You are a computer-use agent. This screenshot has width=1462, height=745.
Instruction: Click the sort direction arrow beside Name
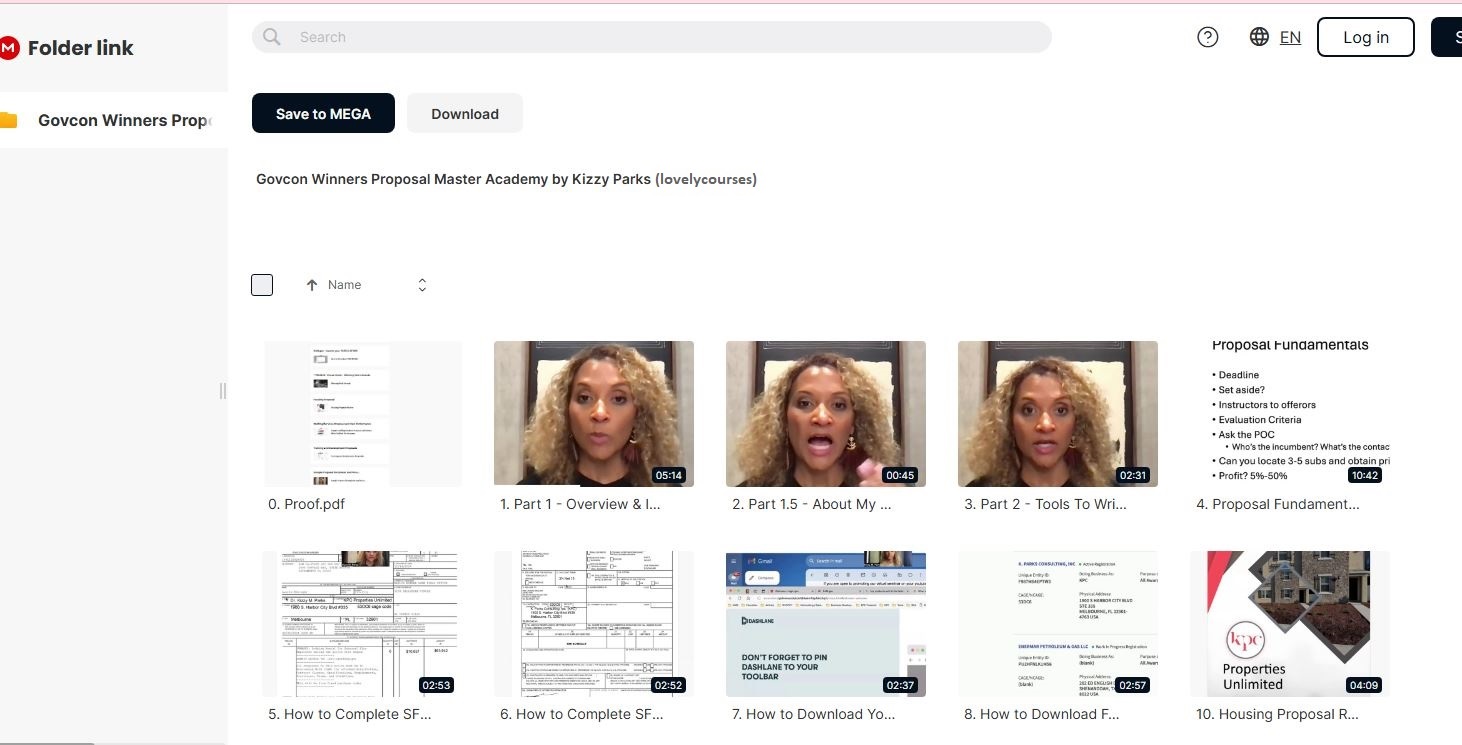click(x=312, y=285)
